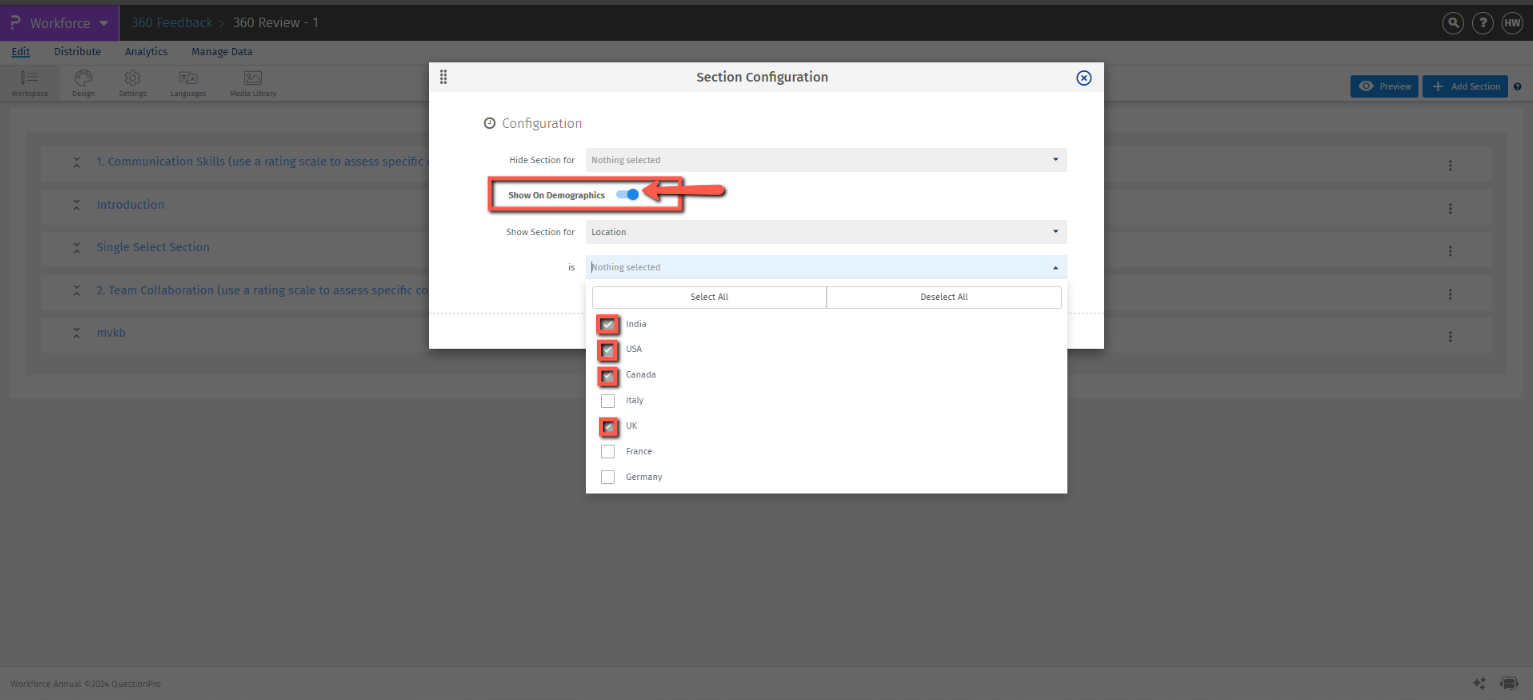Viewport: 1533px width, 700px height.
Task: Toggle Show On Demographics switch
Action: coord(628,195)
